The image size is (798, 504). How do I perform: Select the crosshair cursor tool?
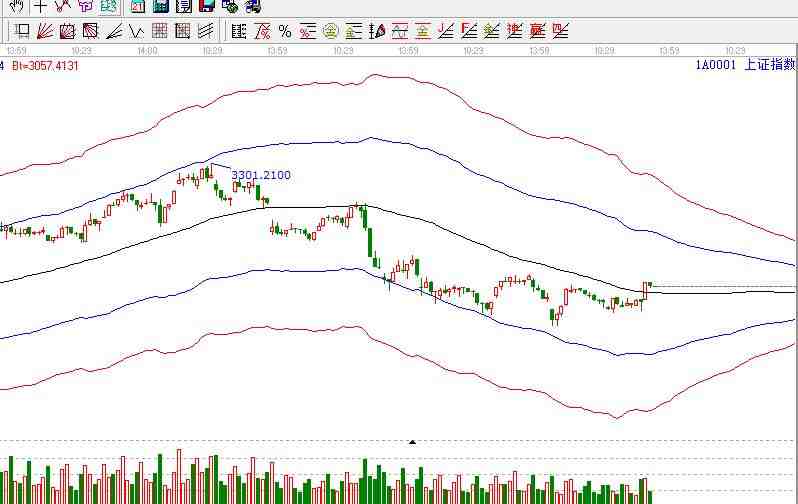pos(40,6)
